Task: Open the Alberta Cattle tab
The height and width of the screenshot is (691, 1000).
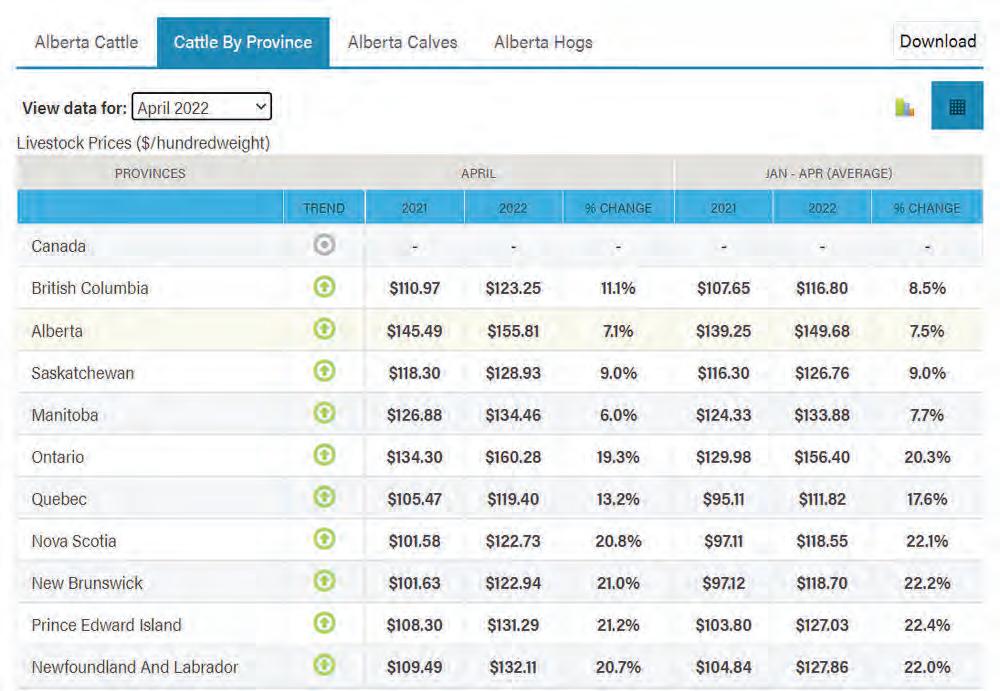Action: pos(86,42)
